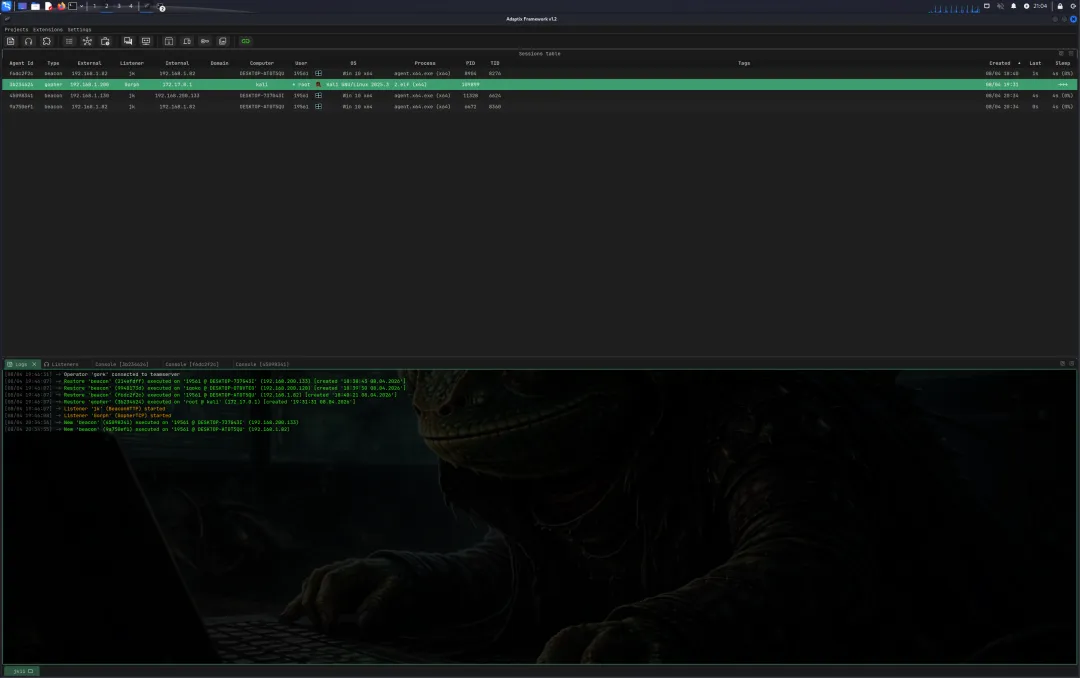Select beacon session row f6dc2f2c
Viewport: 1080px width, 678px height.
click(540, 73)
